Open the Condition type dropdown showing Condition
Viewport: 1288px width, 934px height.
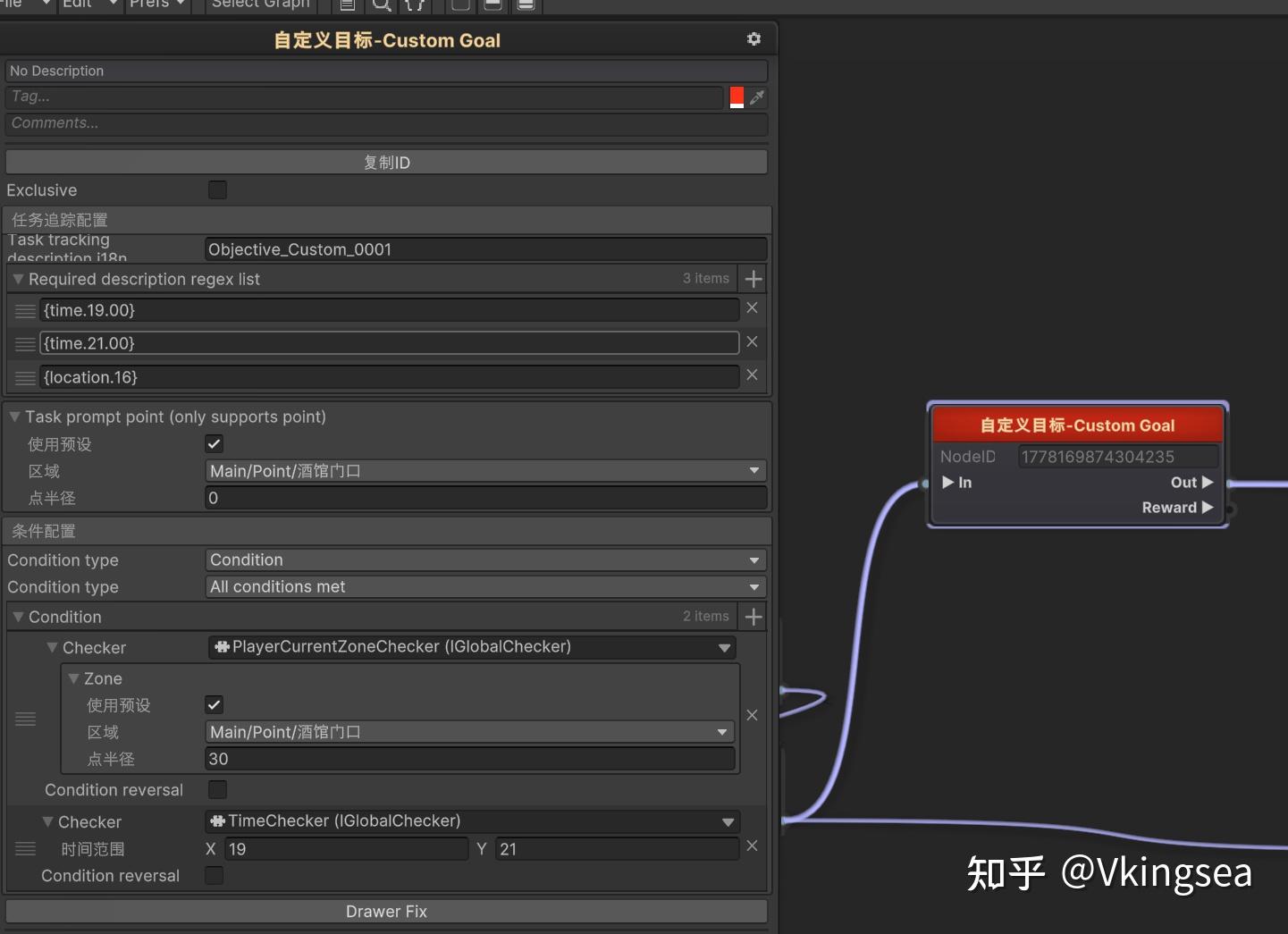pyautogui.click(x=485, y=560)
